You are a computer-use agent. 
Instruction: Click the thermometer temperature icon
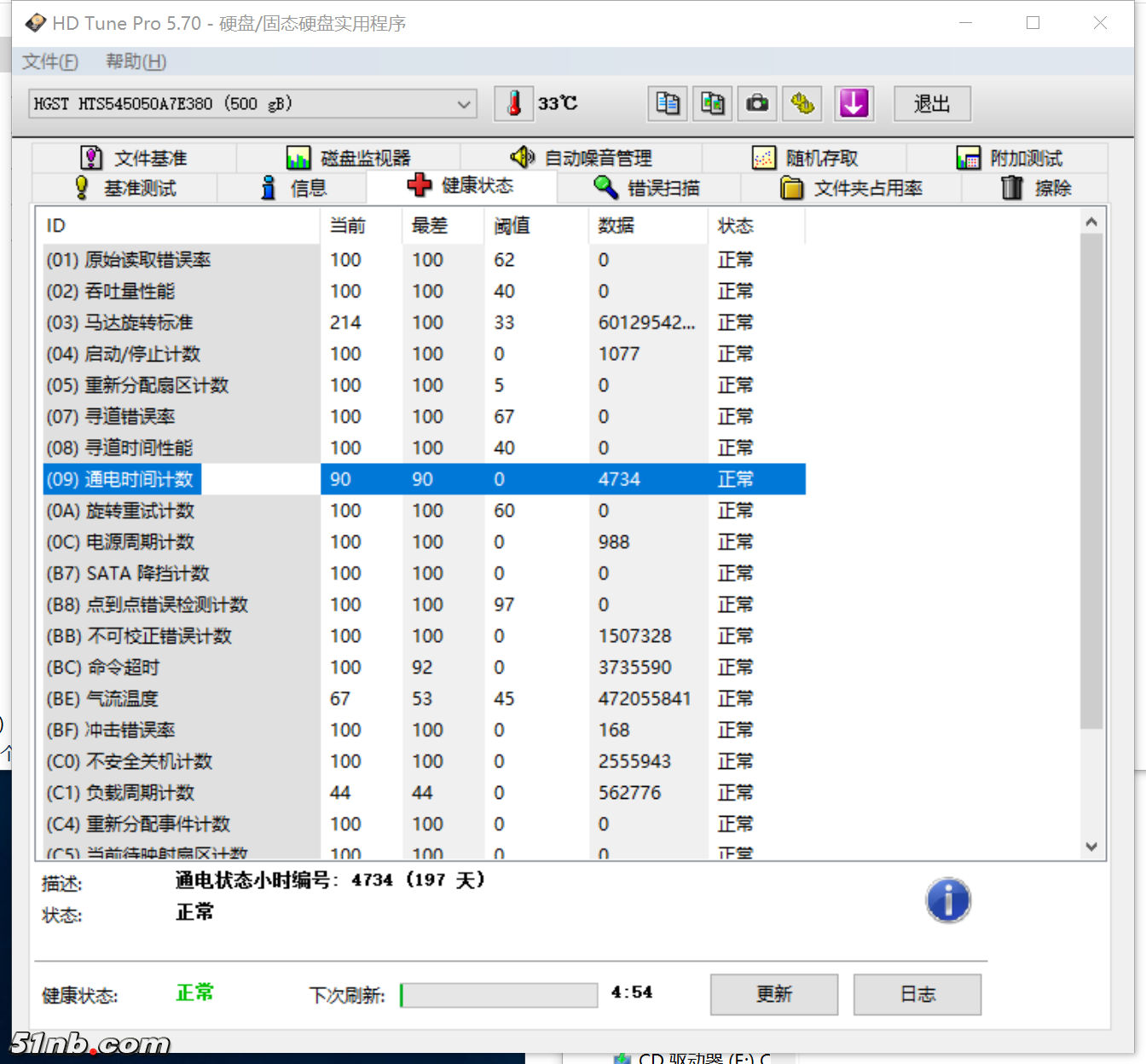514,104
